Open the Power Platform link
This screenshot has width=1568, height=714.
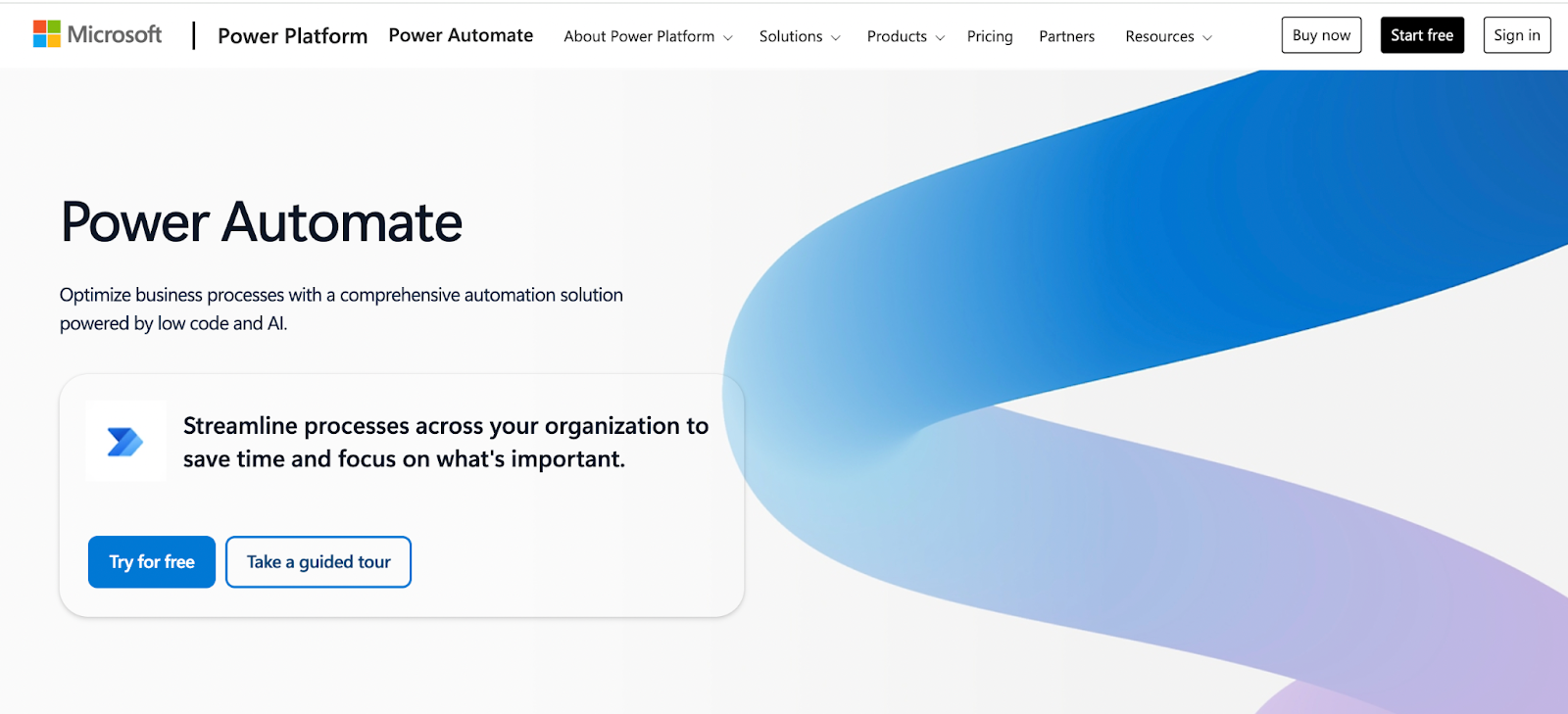coord(292,36)
